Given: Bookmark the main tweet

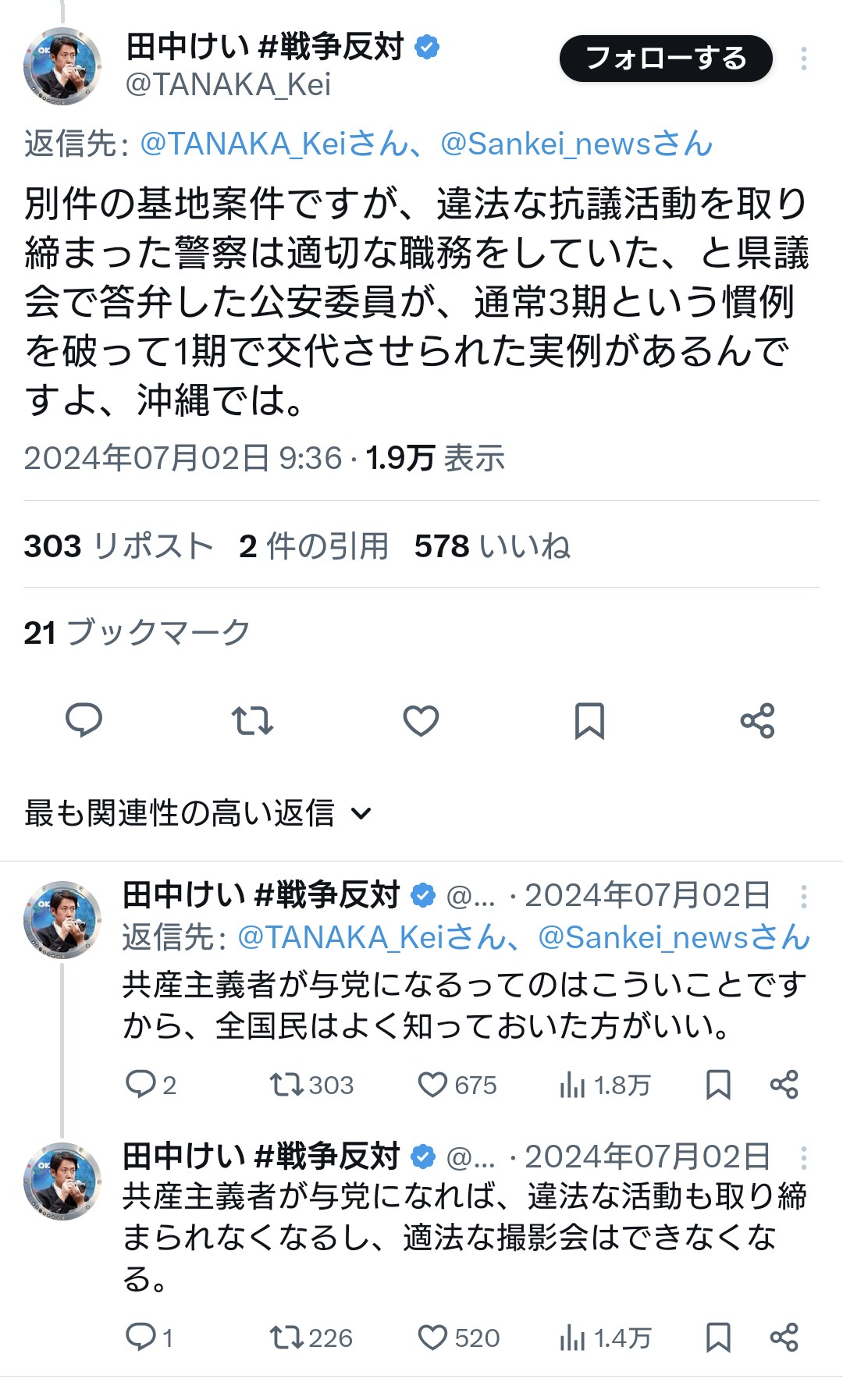Looking at the screenshot, I should click(x=589, y=720).
